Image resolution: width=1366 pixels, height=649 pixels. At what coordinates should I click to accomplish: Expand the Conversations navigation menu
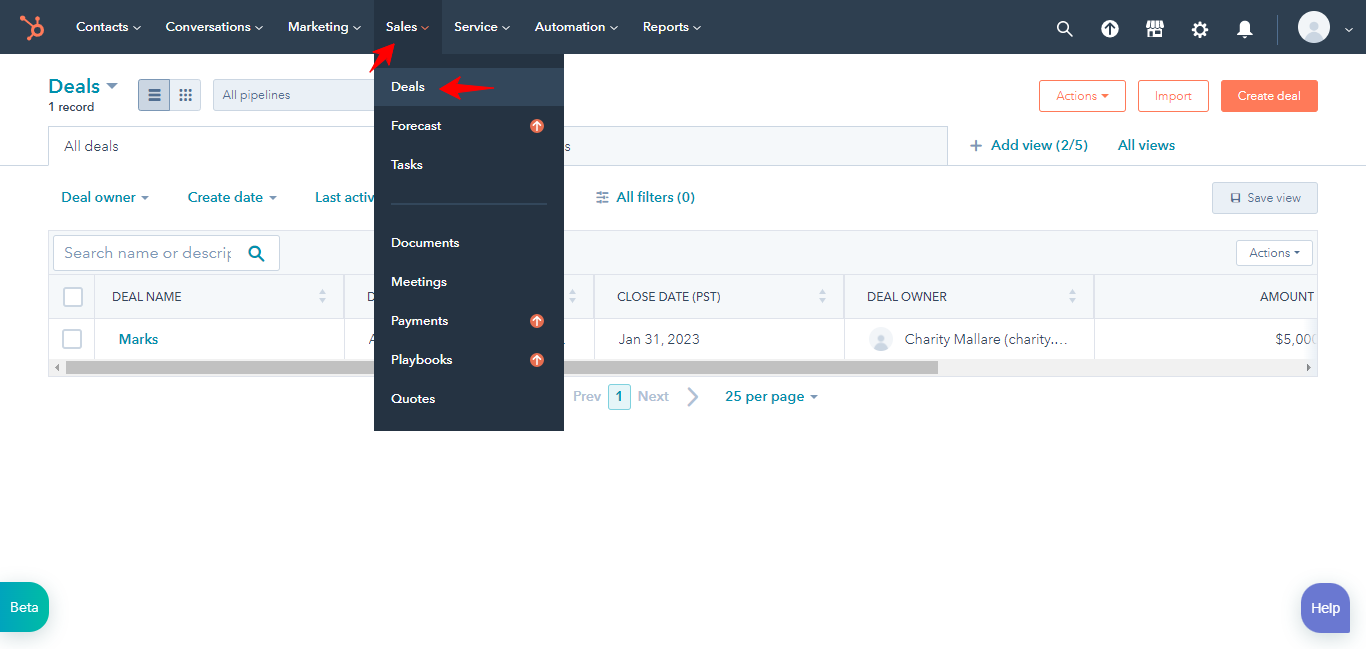[214, 27]
